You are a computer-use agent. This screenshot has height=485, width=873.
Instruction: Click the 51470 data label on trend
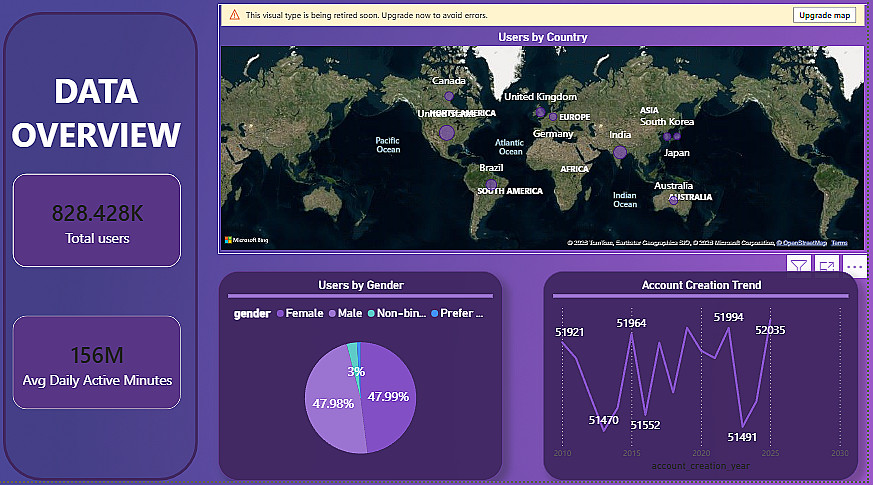tap(604, 420)
